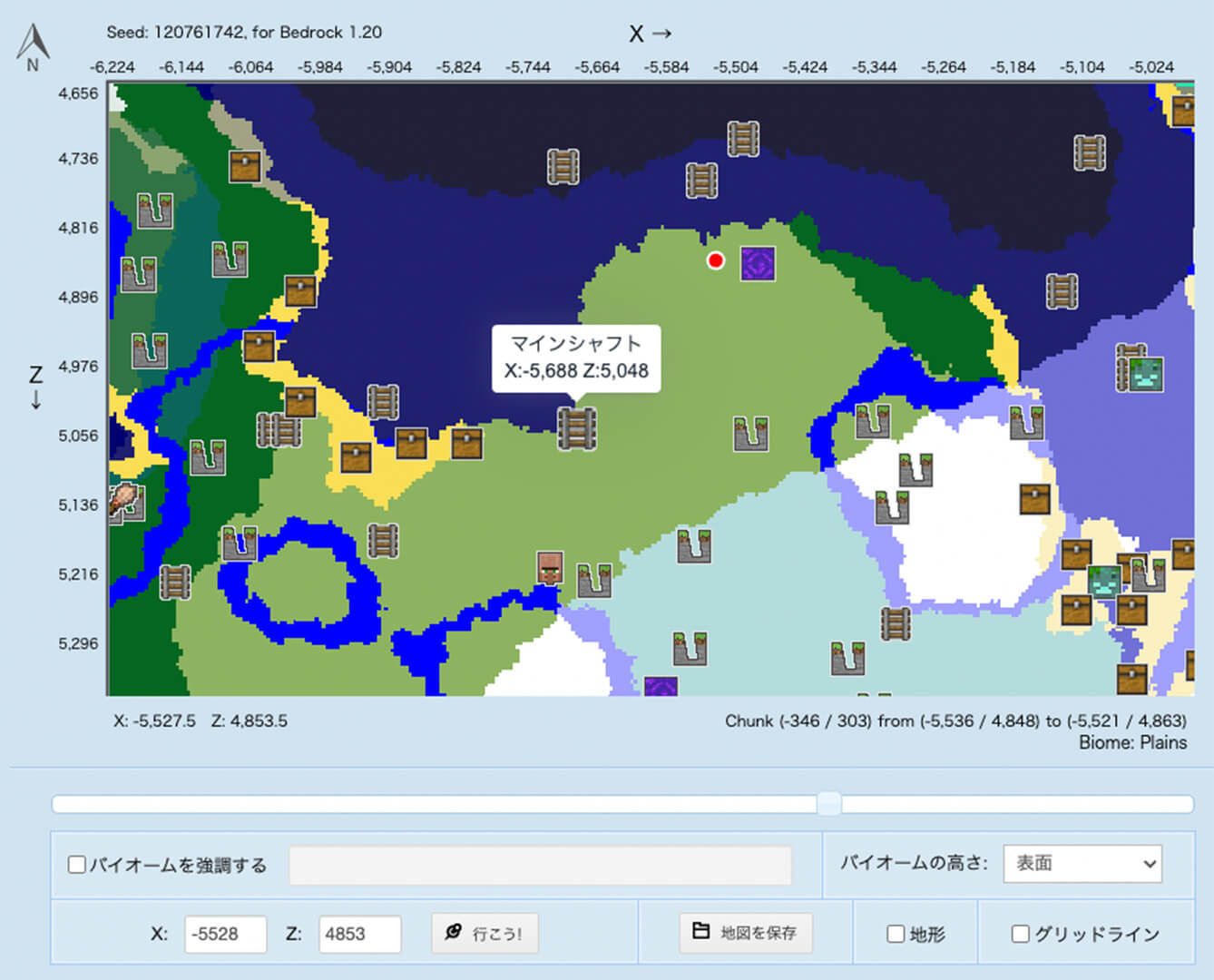The height and width of the screenshot is (980, 1214).
Task: Select the mineshaft icon left of the river loop
Action: pyautogui.click(x=175, y=582)
